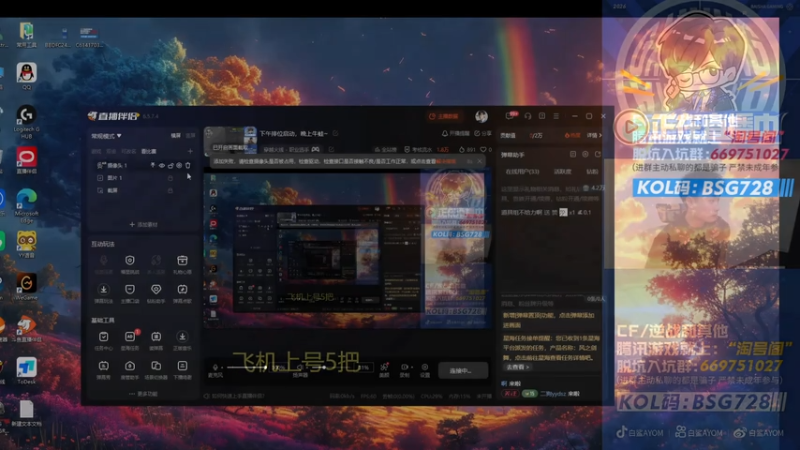Close the camera error notification banner
The width and height of the screenshot is (800, 450).
480,161
